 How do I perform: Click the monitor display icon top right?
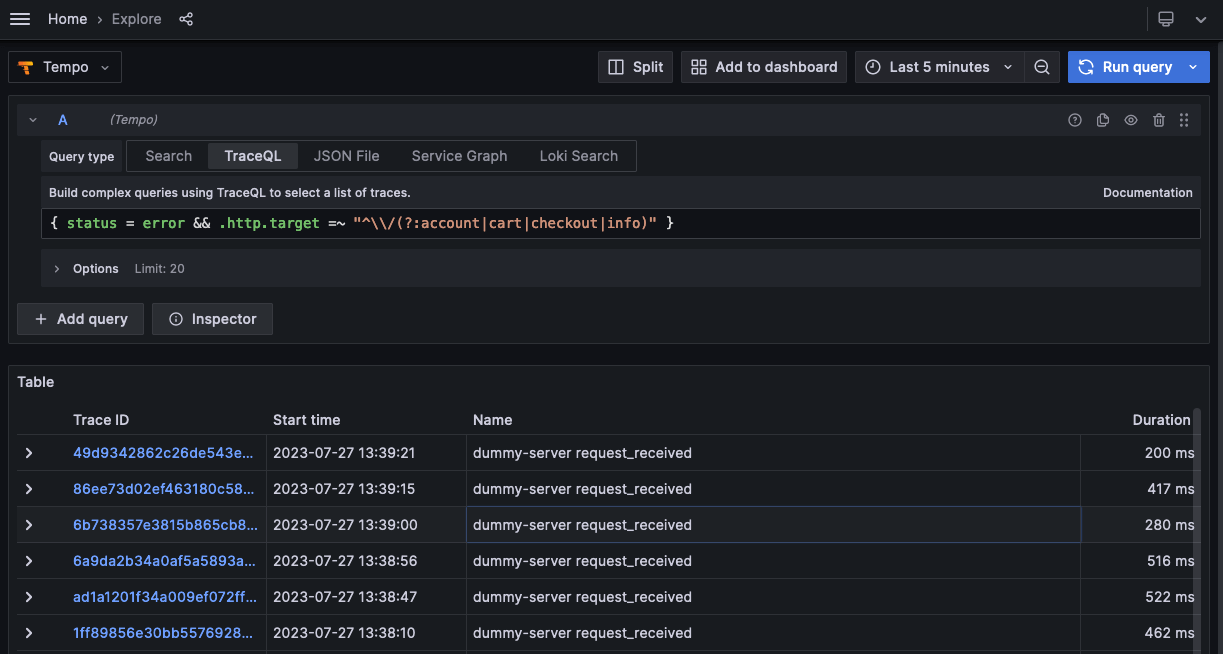tap(1165, 18)
